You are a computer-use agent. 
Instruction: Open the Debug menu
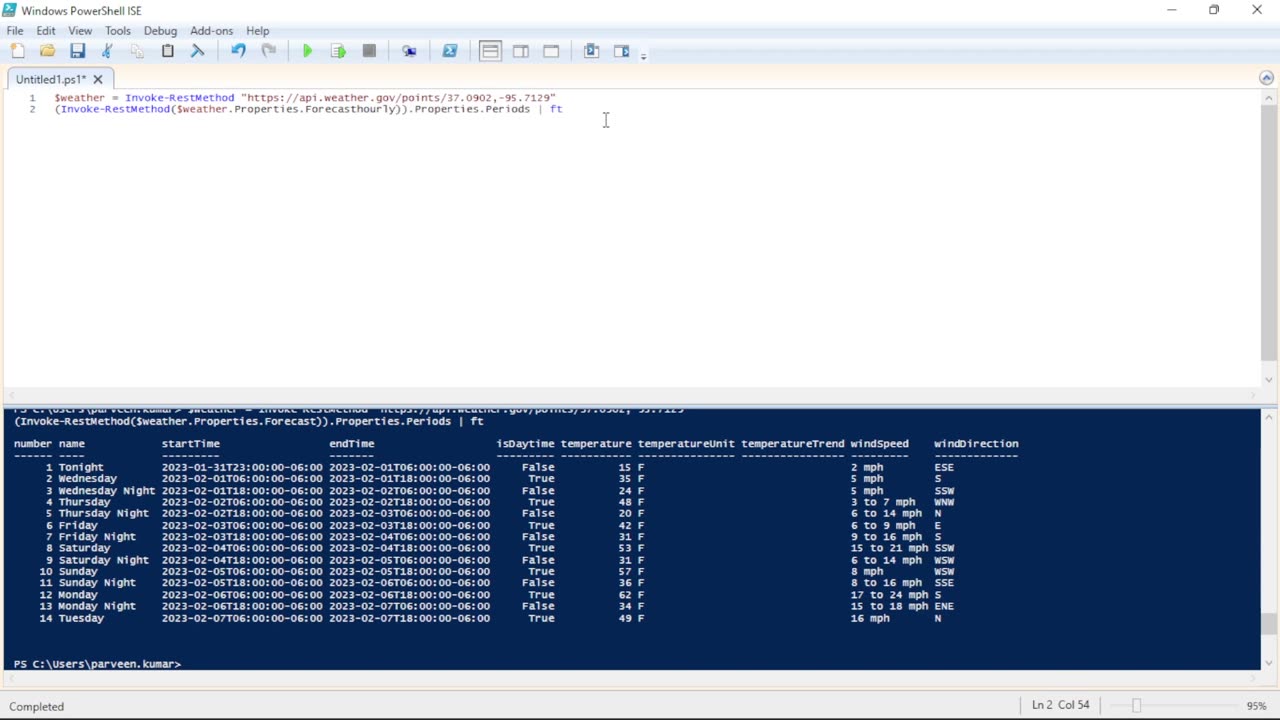pos(160,31)
